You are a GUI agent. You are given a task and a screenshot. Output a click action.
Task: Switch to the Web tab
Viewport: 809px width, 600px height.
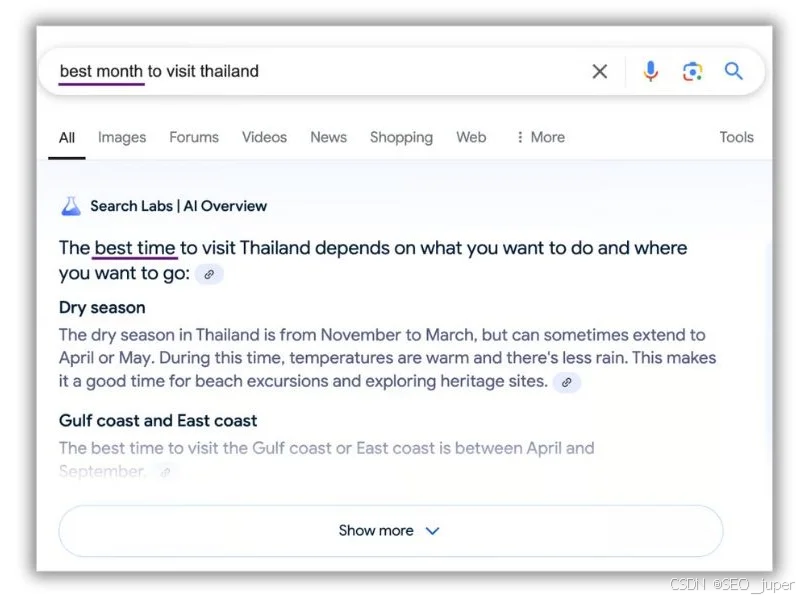pyautogui.click(x=471, y=137)
